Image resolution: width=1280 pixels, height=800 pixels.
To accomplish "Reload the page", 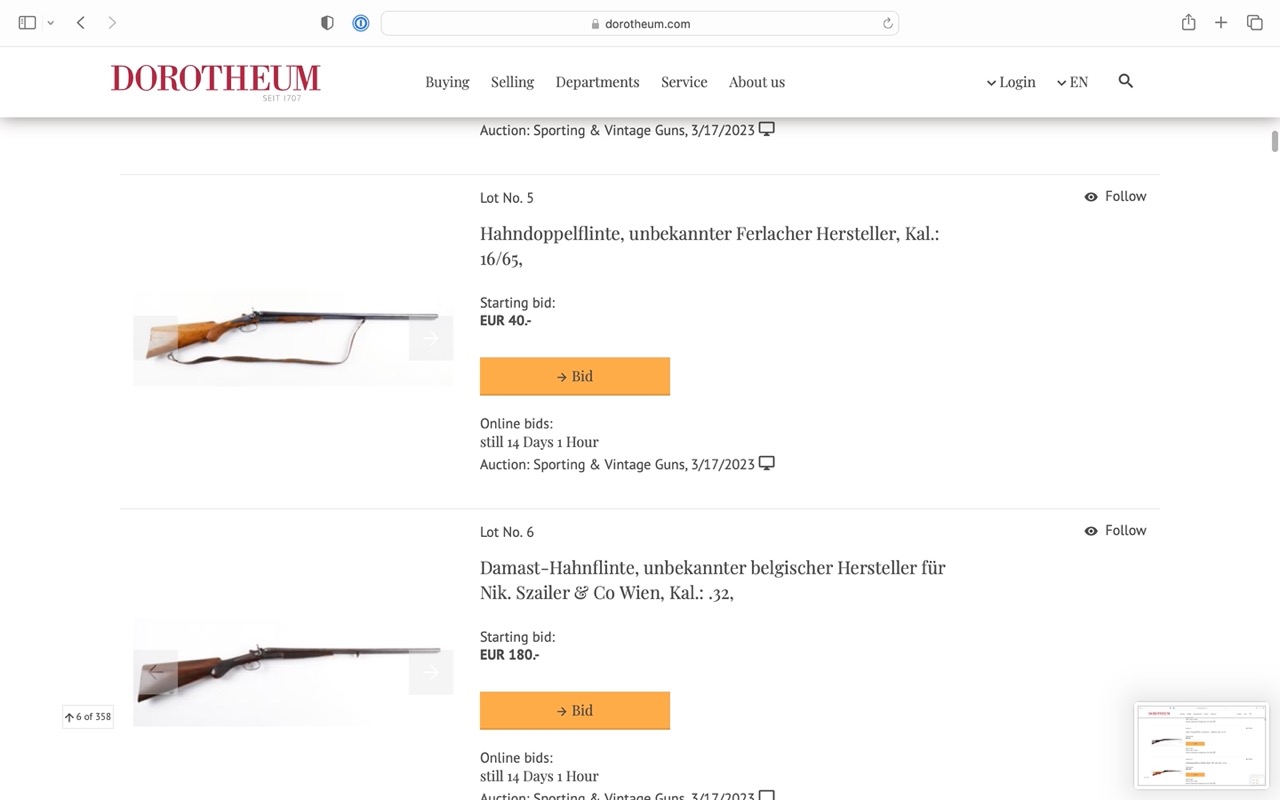I will pyautogui.click(x=887, y=23).
